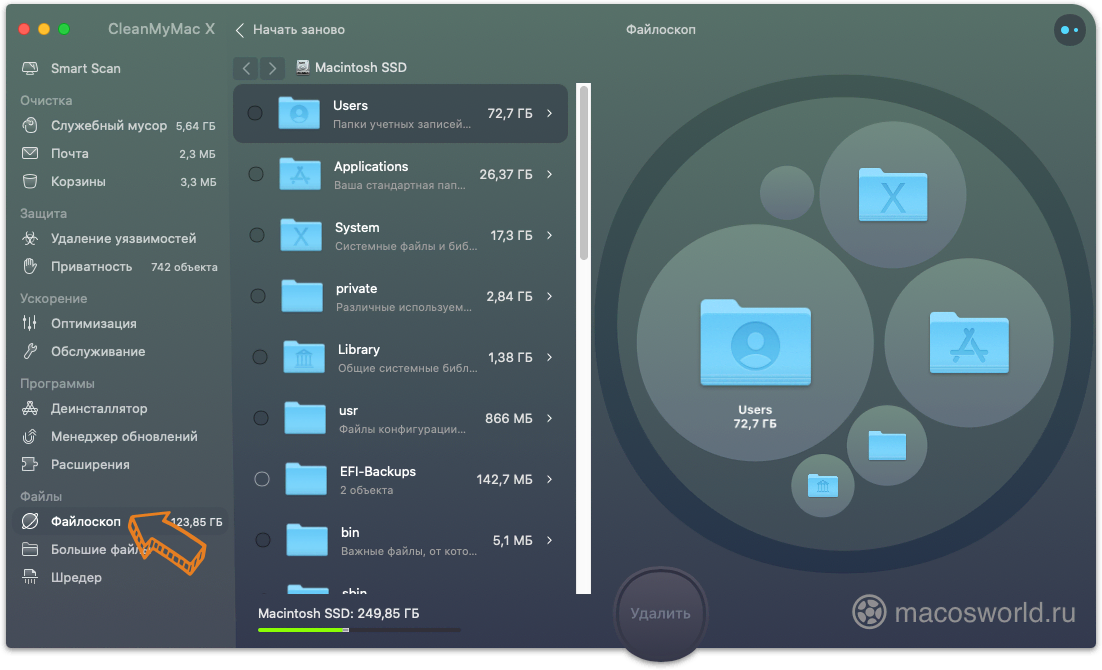Click the Macintosh SSD drive icon in path bar
The image size is (1102, 670).
302,67
